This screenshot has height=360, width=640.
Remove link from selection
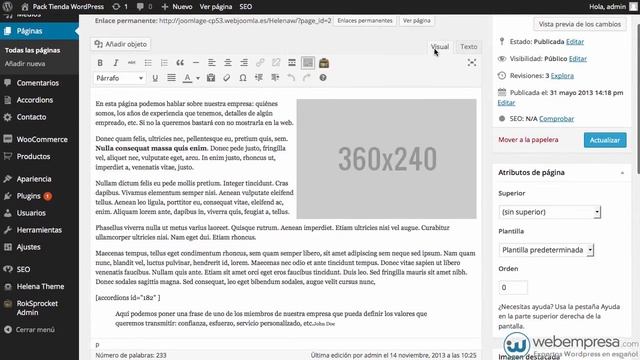276,63
